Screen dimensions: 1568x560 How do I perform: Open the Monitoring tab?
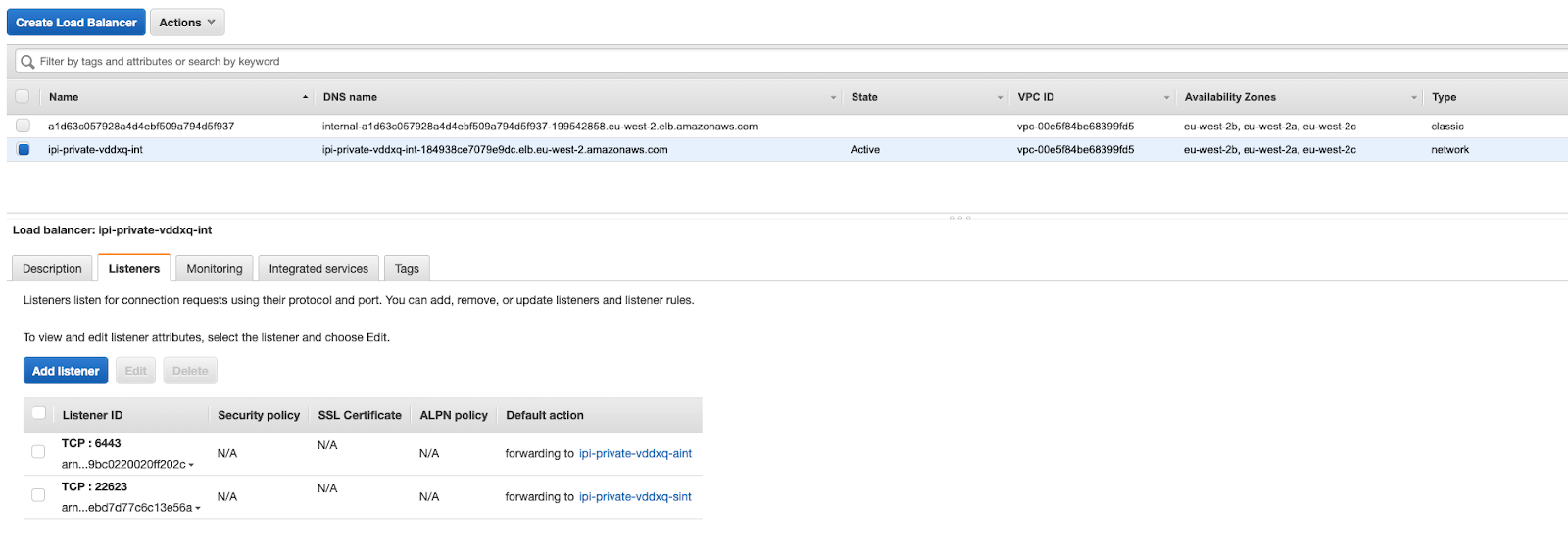pos(215,269)
